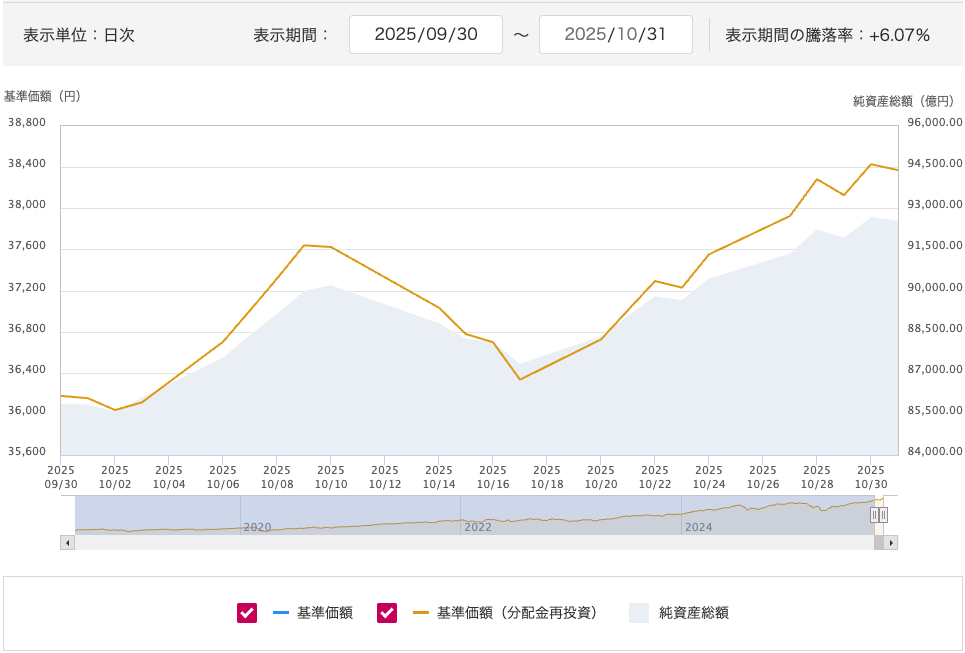Click the 純資産総額 legend color swatch

(x=638, y=613)
